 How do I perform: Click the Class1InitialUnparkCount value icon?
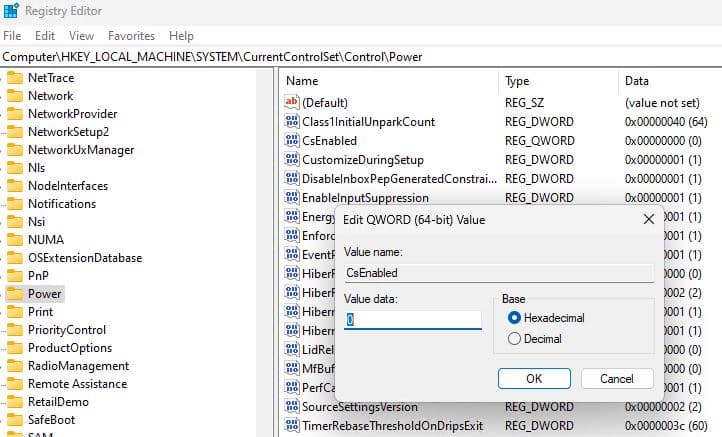(x=292, y=122)
